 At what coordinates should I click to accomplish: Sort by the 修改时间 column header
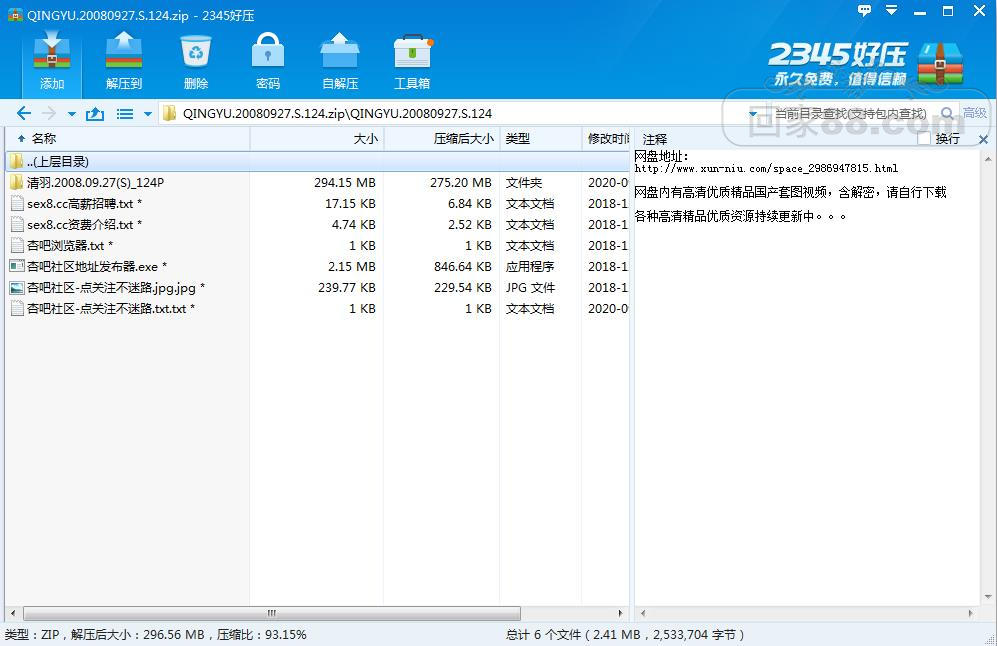point(606,139)
